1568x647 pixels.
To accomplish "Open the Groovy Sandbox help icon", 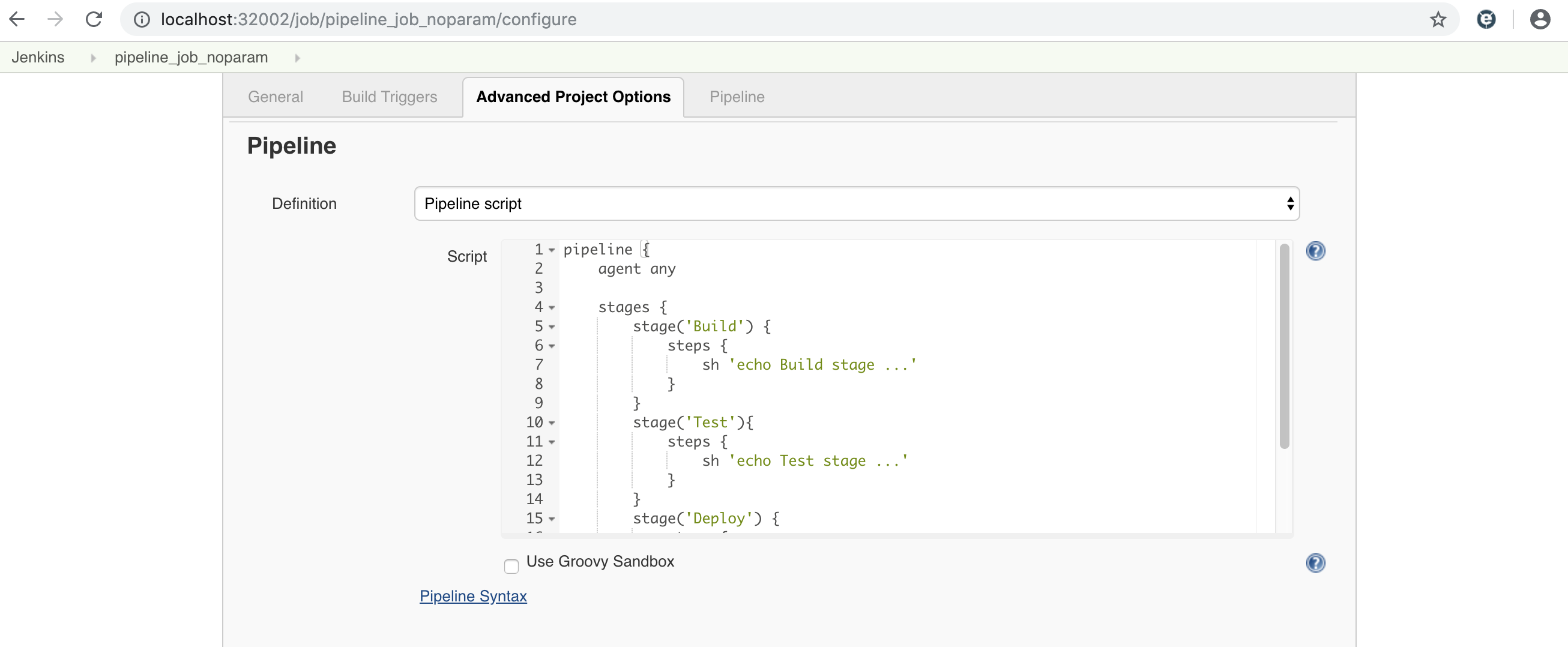I will 1316,563.
